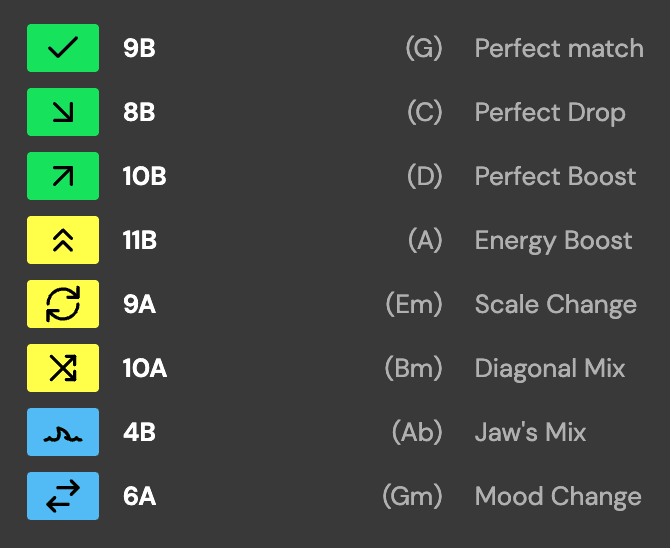Click the Energy Boost label

click(553, 240)
